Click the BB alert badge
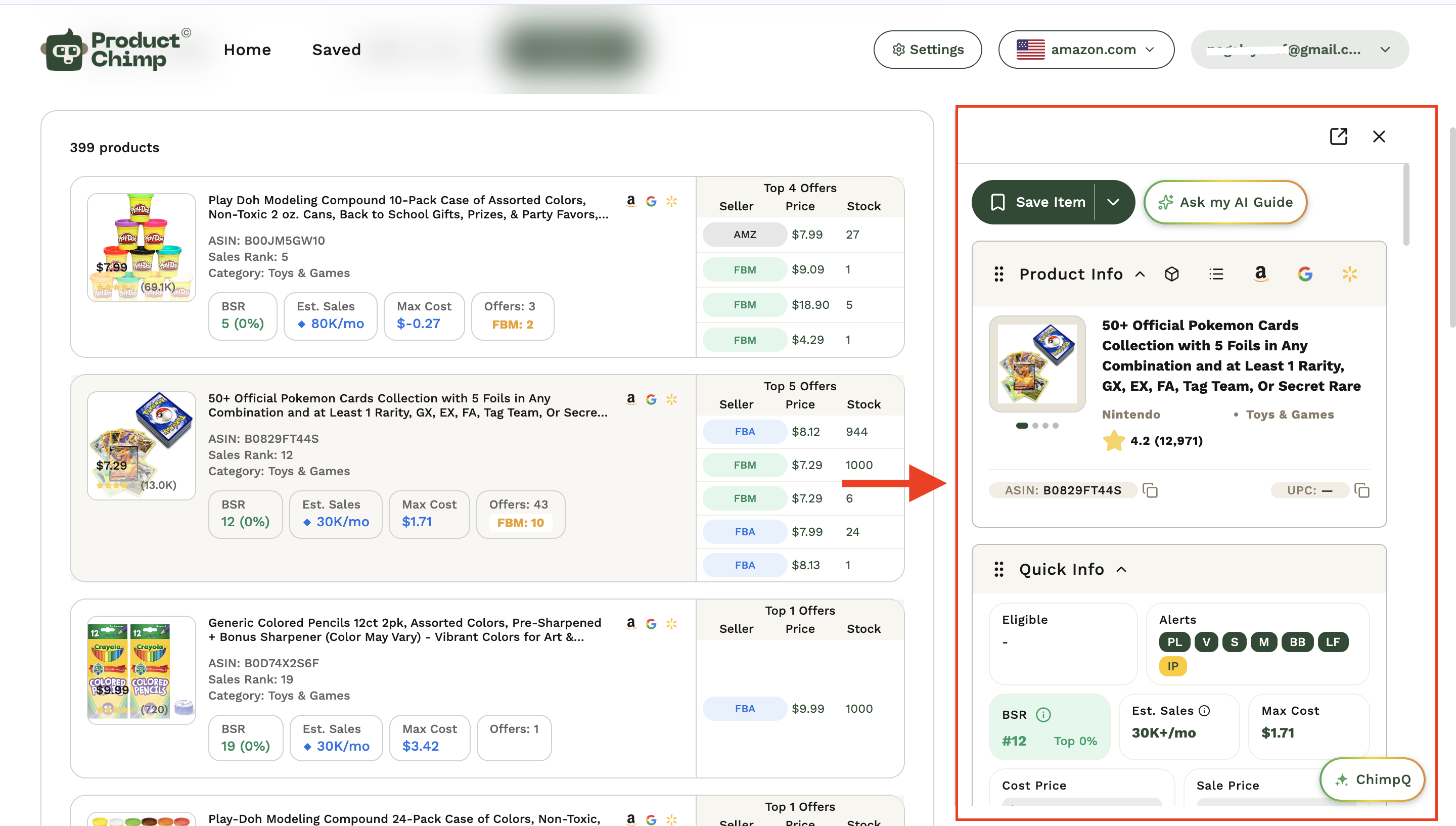Image resolution: width=1456 pixels, height=826 pixels. coord(1298,642)
